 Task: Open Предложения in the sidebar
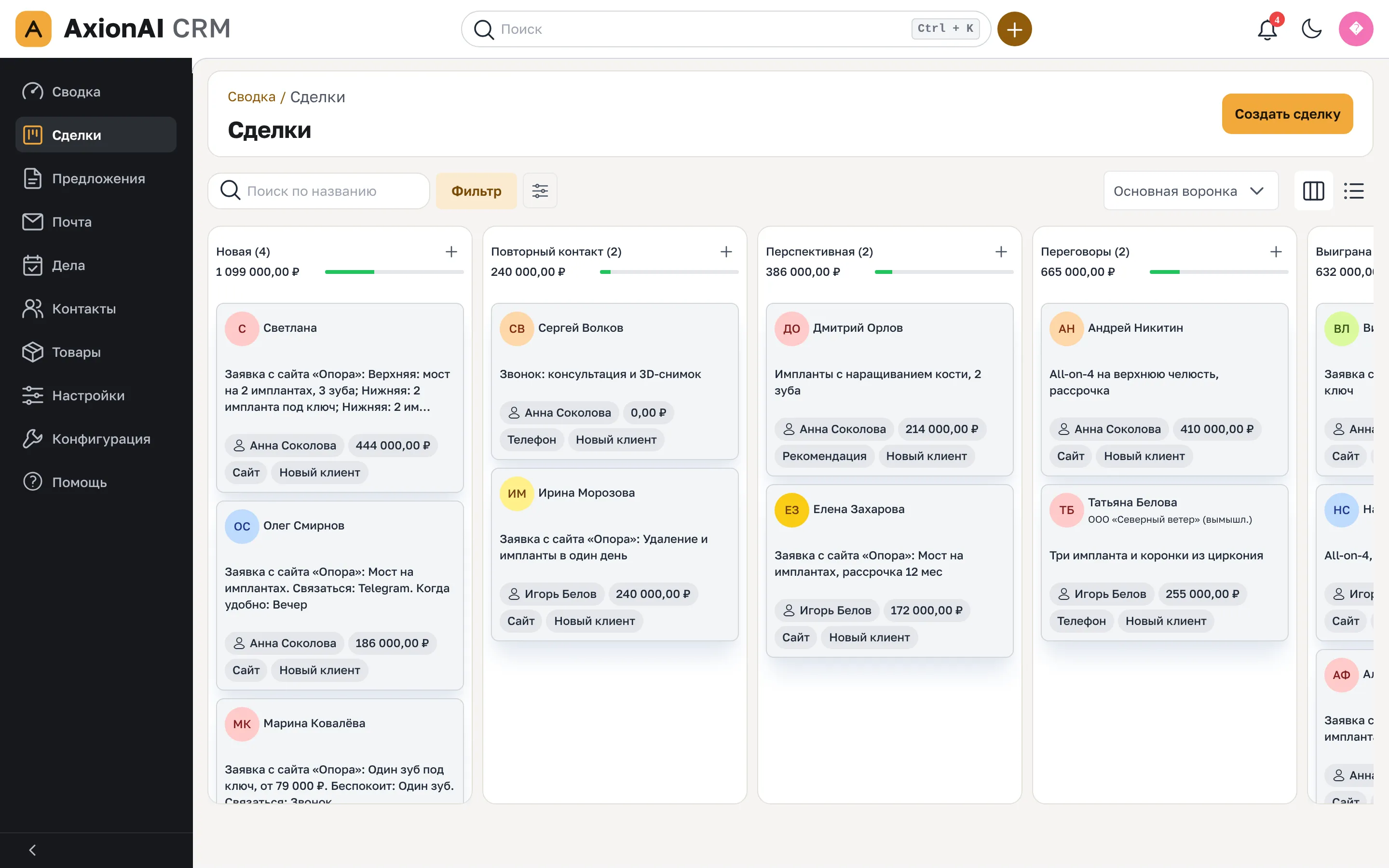point(96,178)
